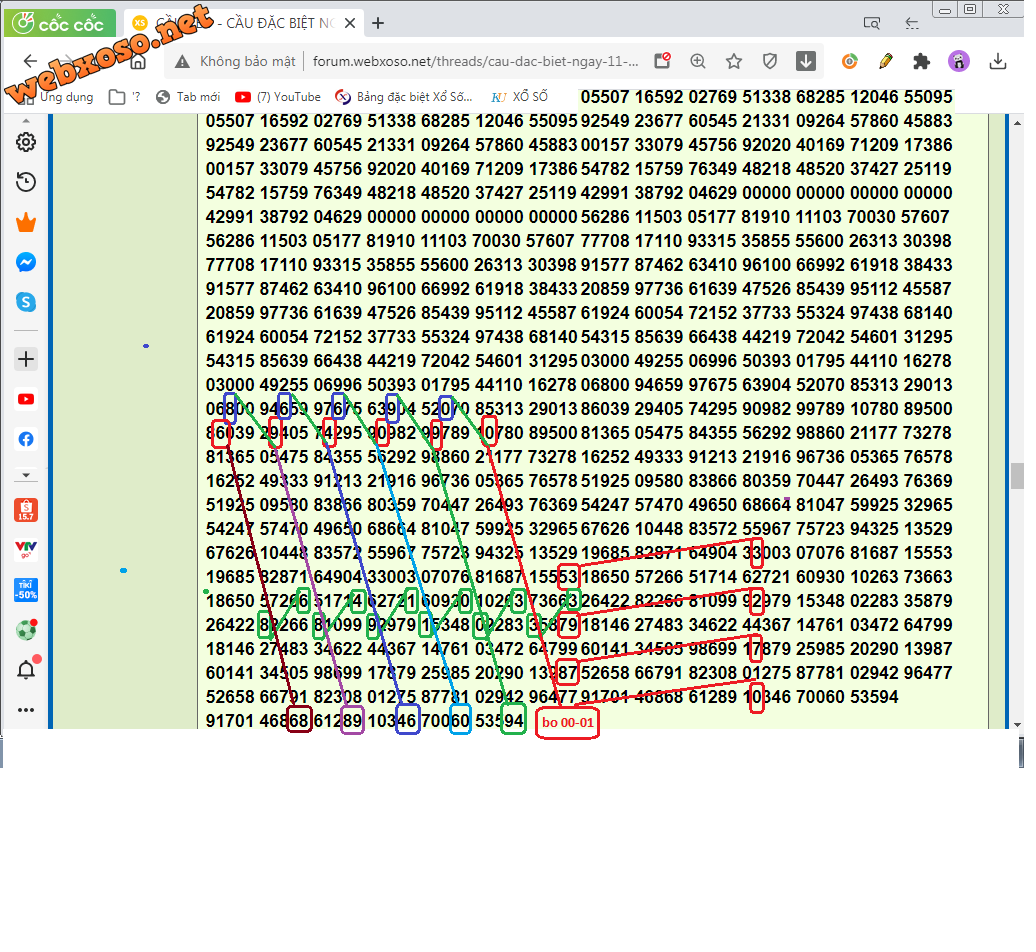
Task: Open sidebar settings gear
Action: click(x=26, y=142)
